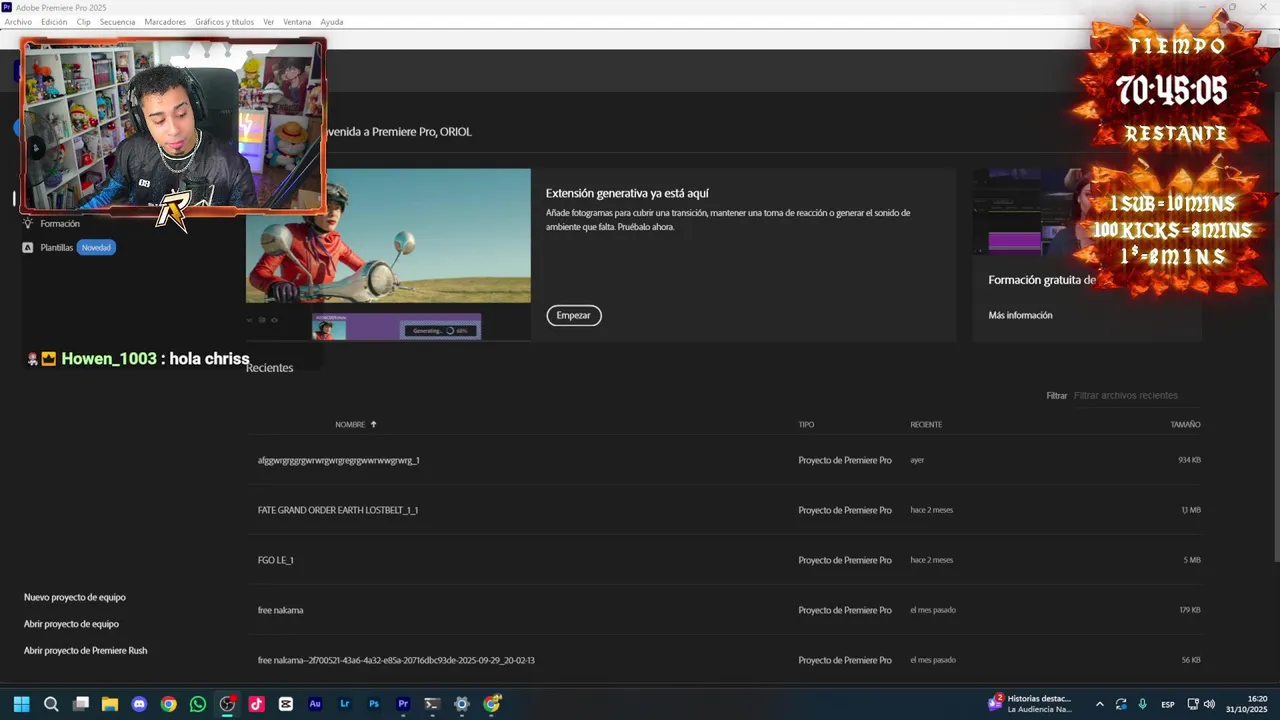Open the Edición menu
The height and width of the screenshot is (720, 1280).
54,22
